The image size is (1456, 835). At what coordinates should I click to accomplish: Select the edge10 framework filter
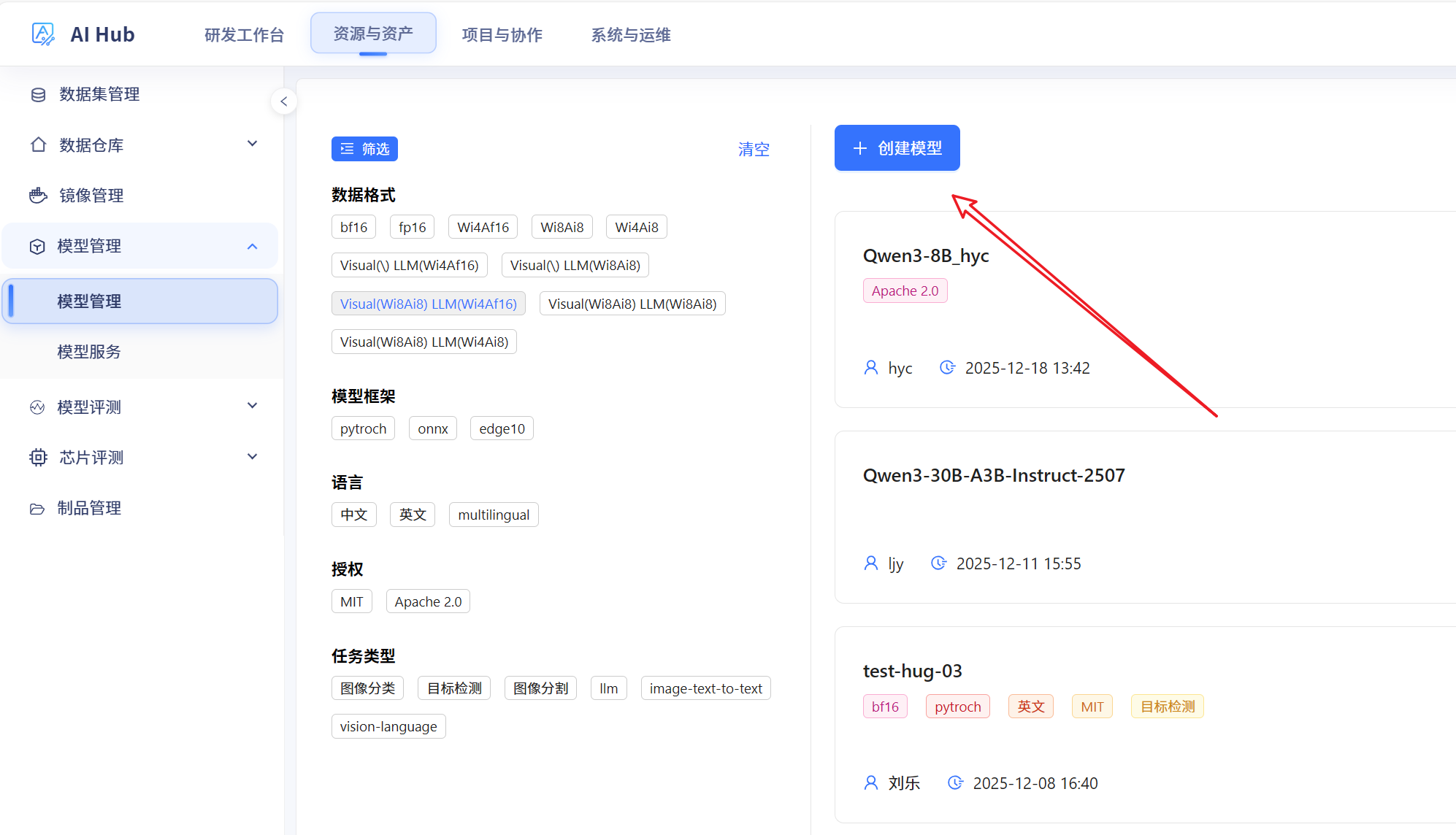[502, 428]
